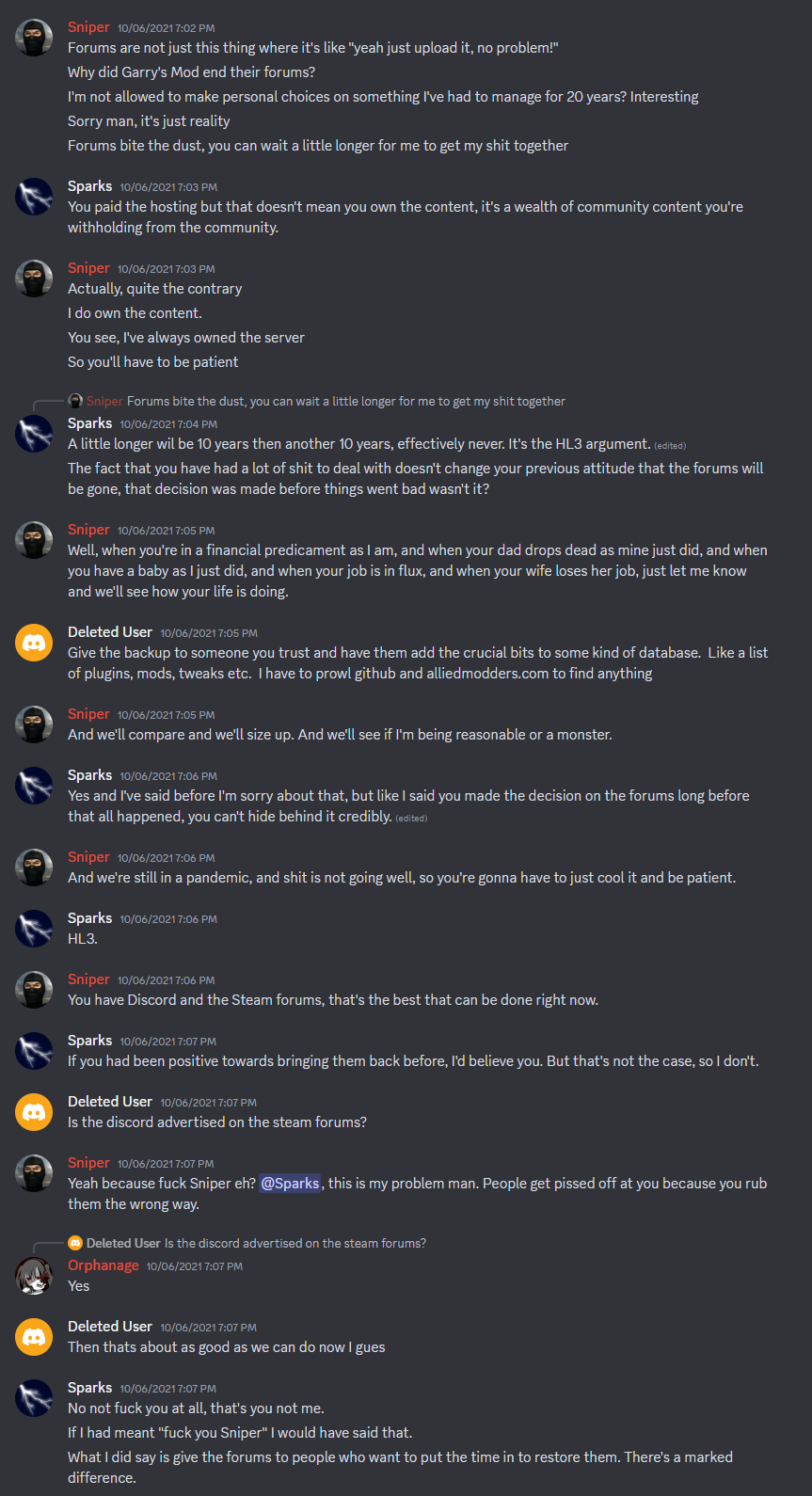Click the Deleted User name in the reply preview
The width and height of the screenshot is (812, 1496).
(123, 1244)
